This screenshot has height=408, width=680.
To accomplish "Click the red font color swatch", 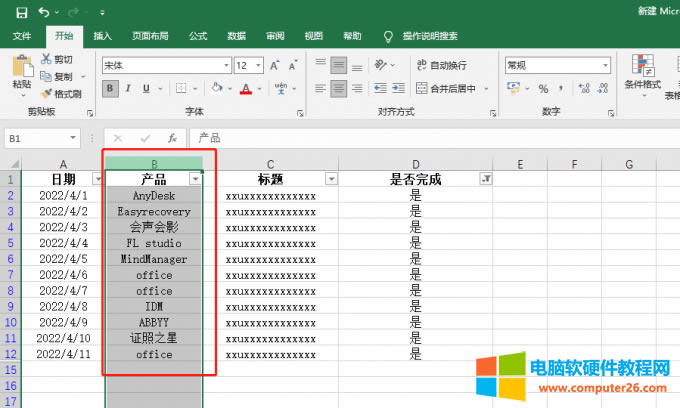I will [246, 89].
